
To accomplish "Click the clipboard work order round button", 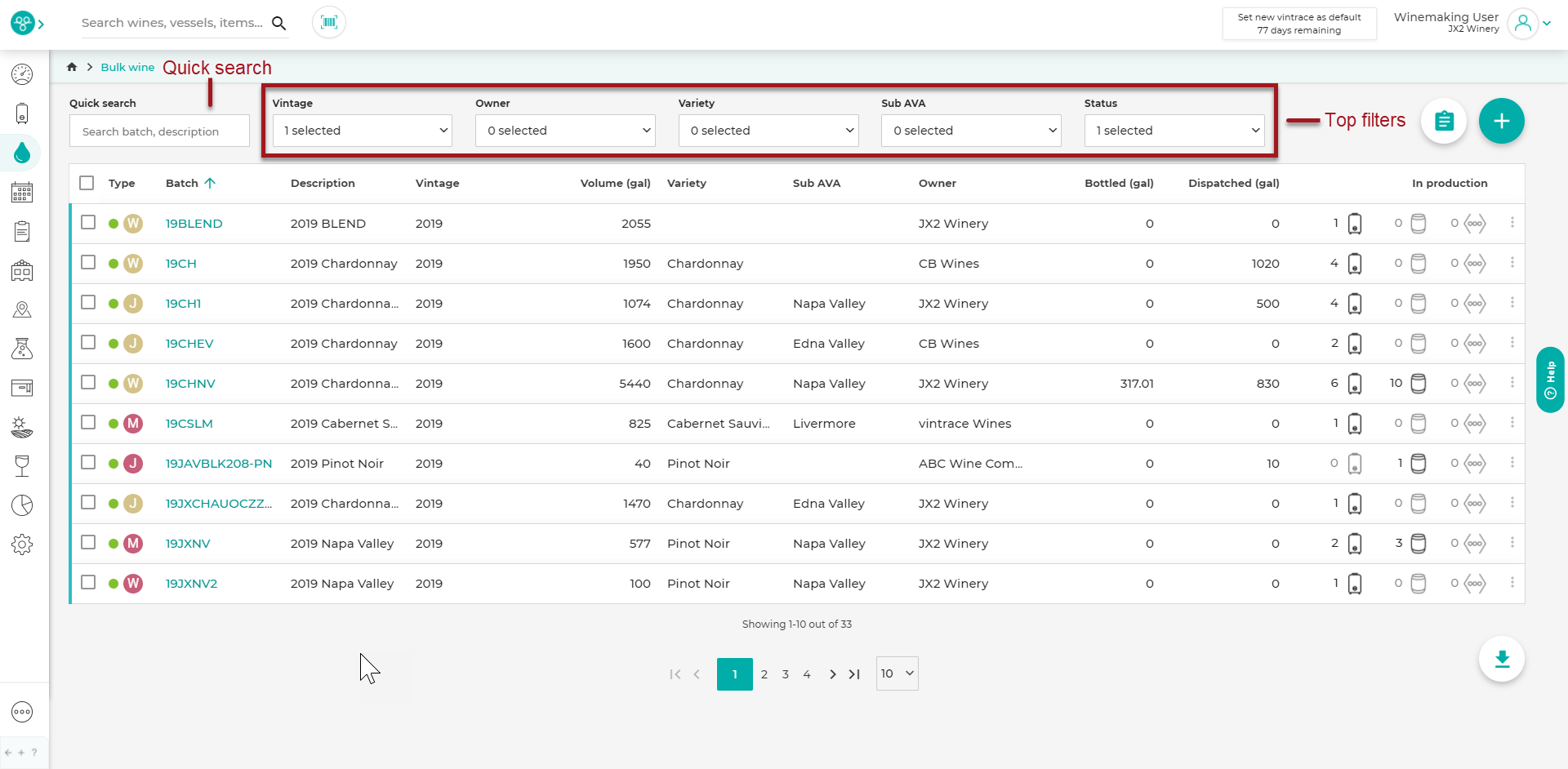I will tap(1444, 121).
